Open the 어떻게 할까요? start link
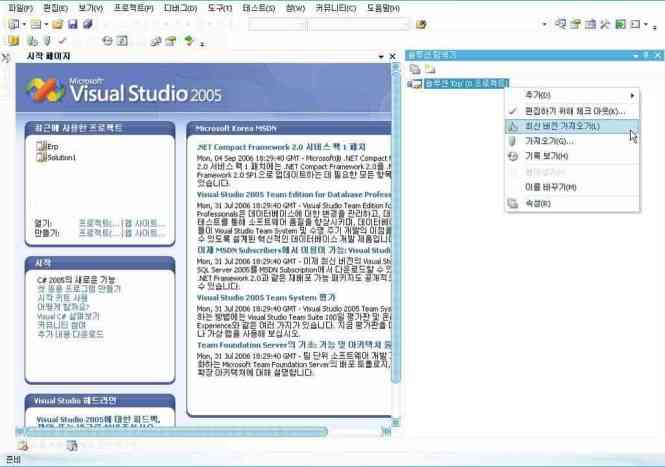The image size is (665, 467). point(63,307)
